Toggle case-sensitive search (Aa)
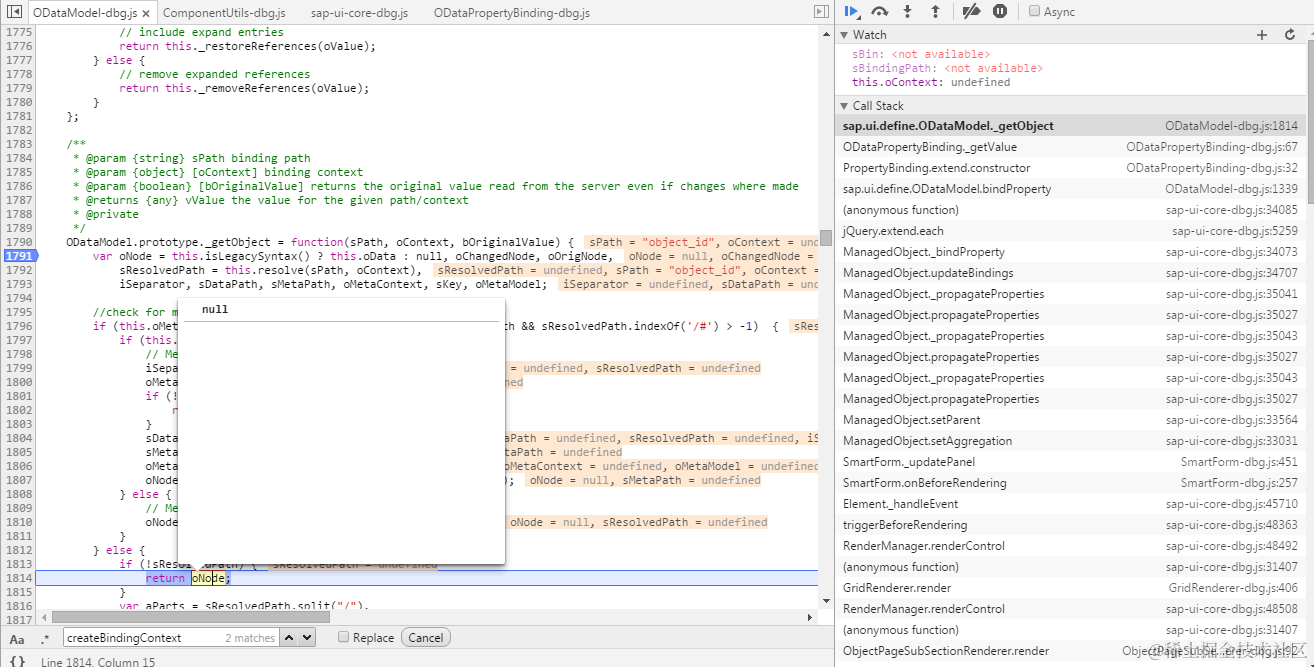Image resolution: width=1314 pixels, height=667 pixels. coord(17,638)
